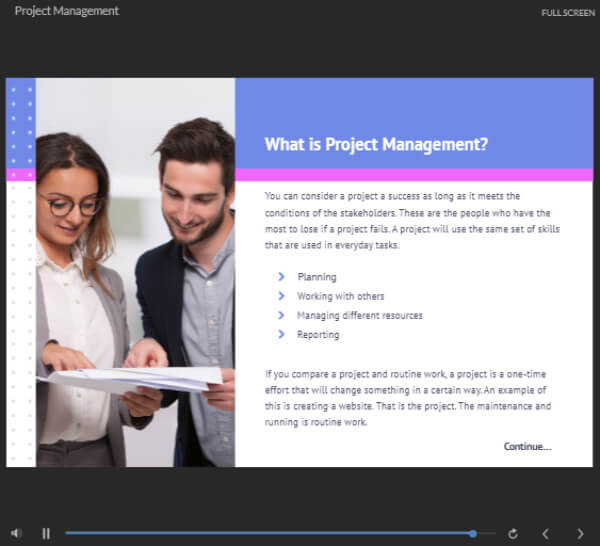The width and height of the screenshot is (600, 546).
Task: Click the chevron beside Planning
Action: pyautogui.click(x=281, y=277)
